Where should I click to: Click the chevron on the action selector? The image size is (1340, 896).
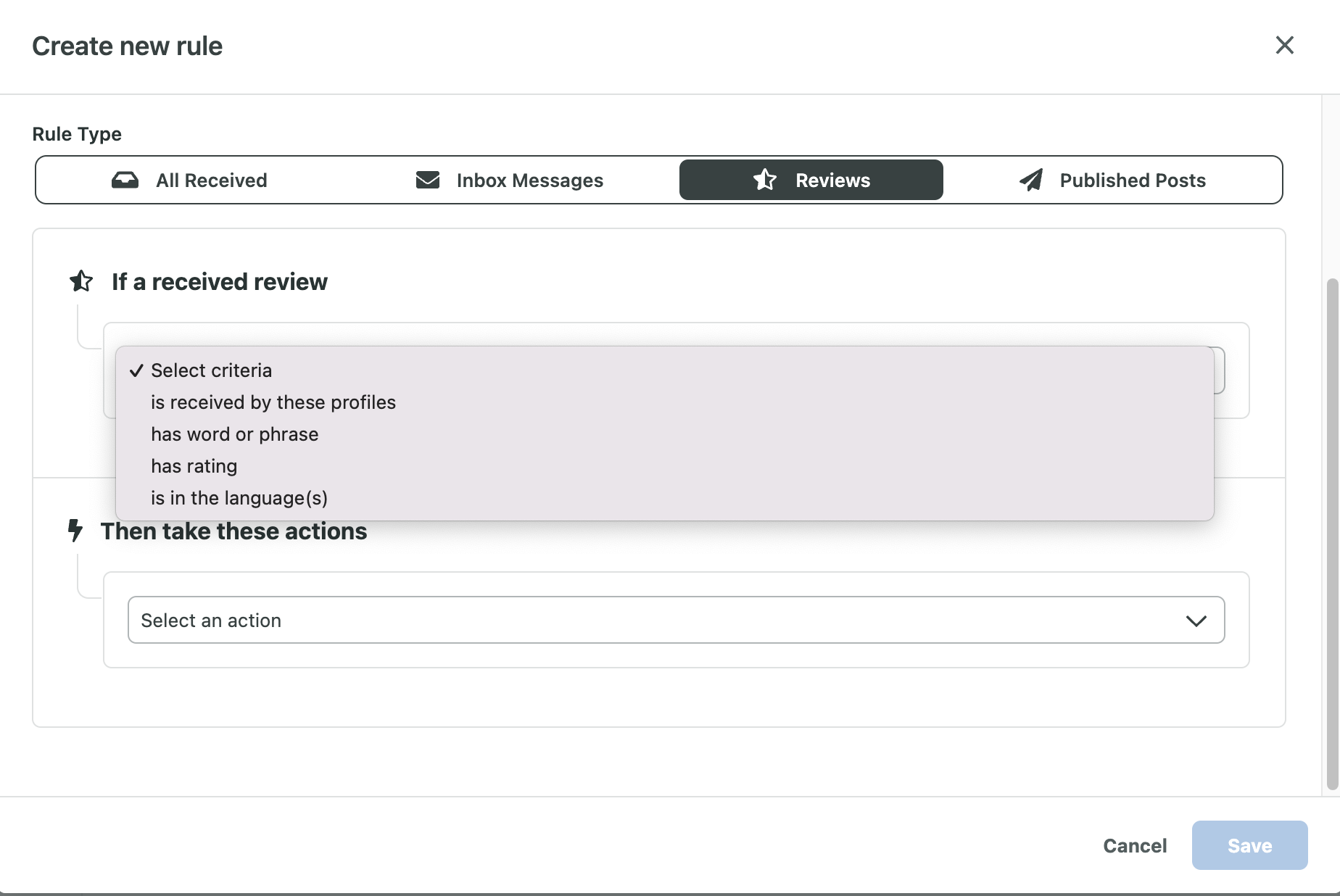1198,621
